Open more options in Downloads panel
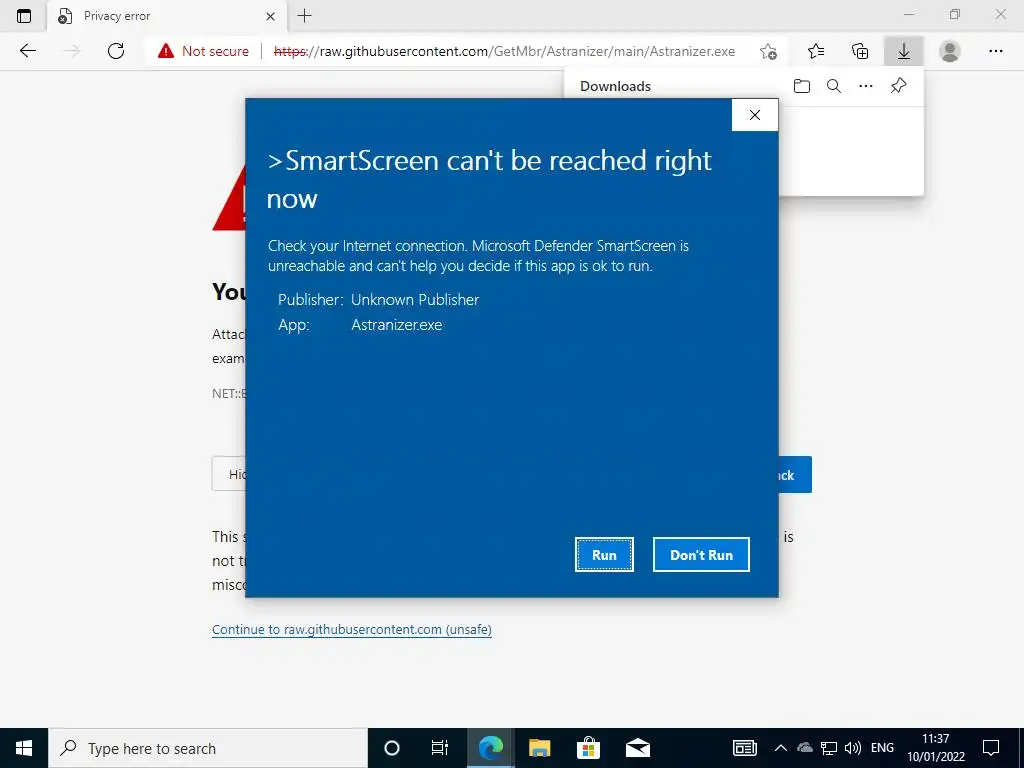 click(x=866, y=86)
